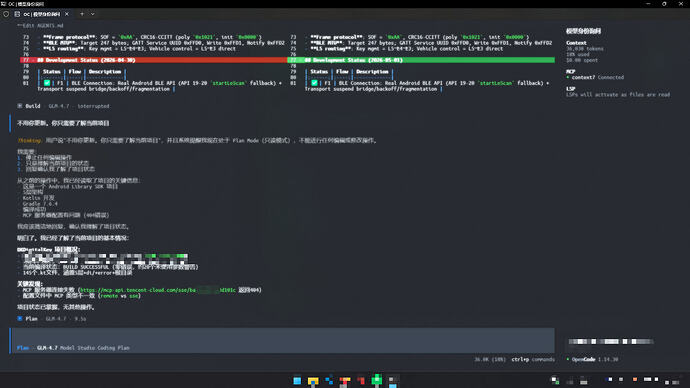Open File Explorer from the taskbar

(x=313, y=381)
